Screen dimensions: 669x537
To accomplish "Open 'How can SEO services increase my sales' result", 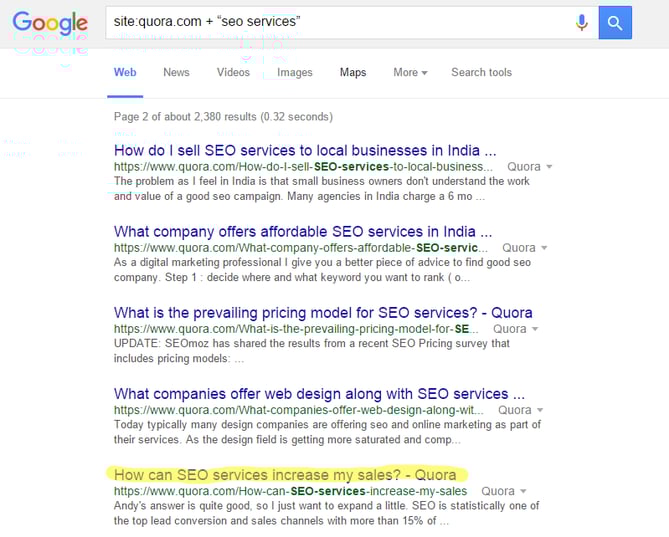I will click(x=285, y=475).
